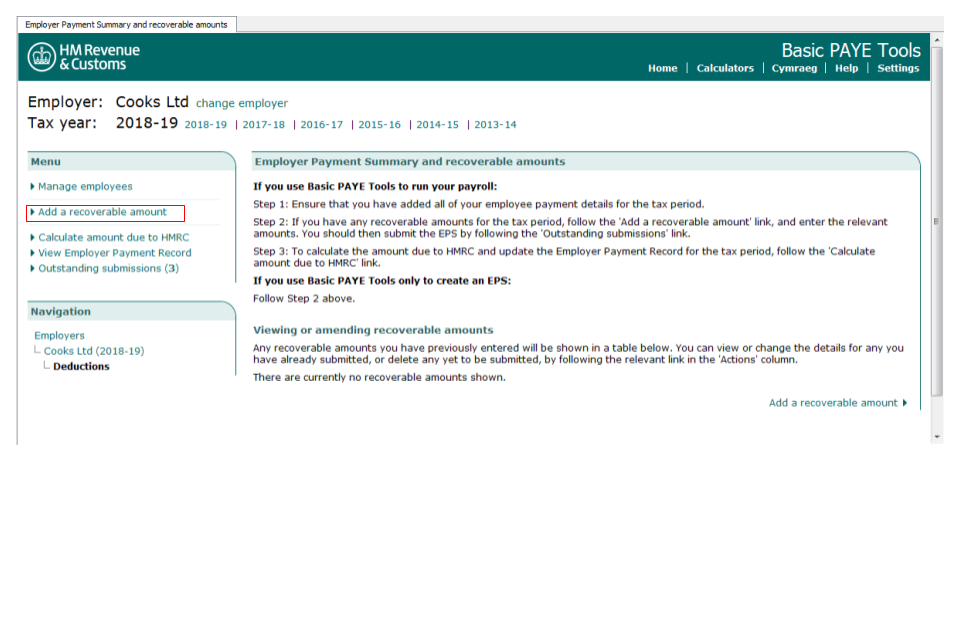Click the HM Revenue & Customs crown logo
Screen dimensions: 960x640
[x=42, y=57]
